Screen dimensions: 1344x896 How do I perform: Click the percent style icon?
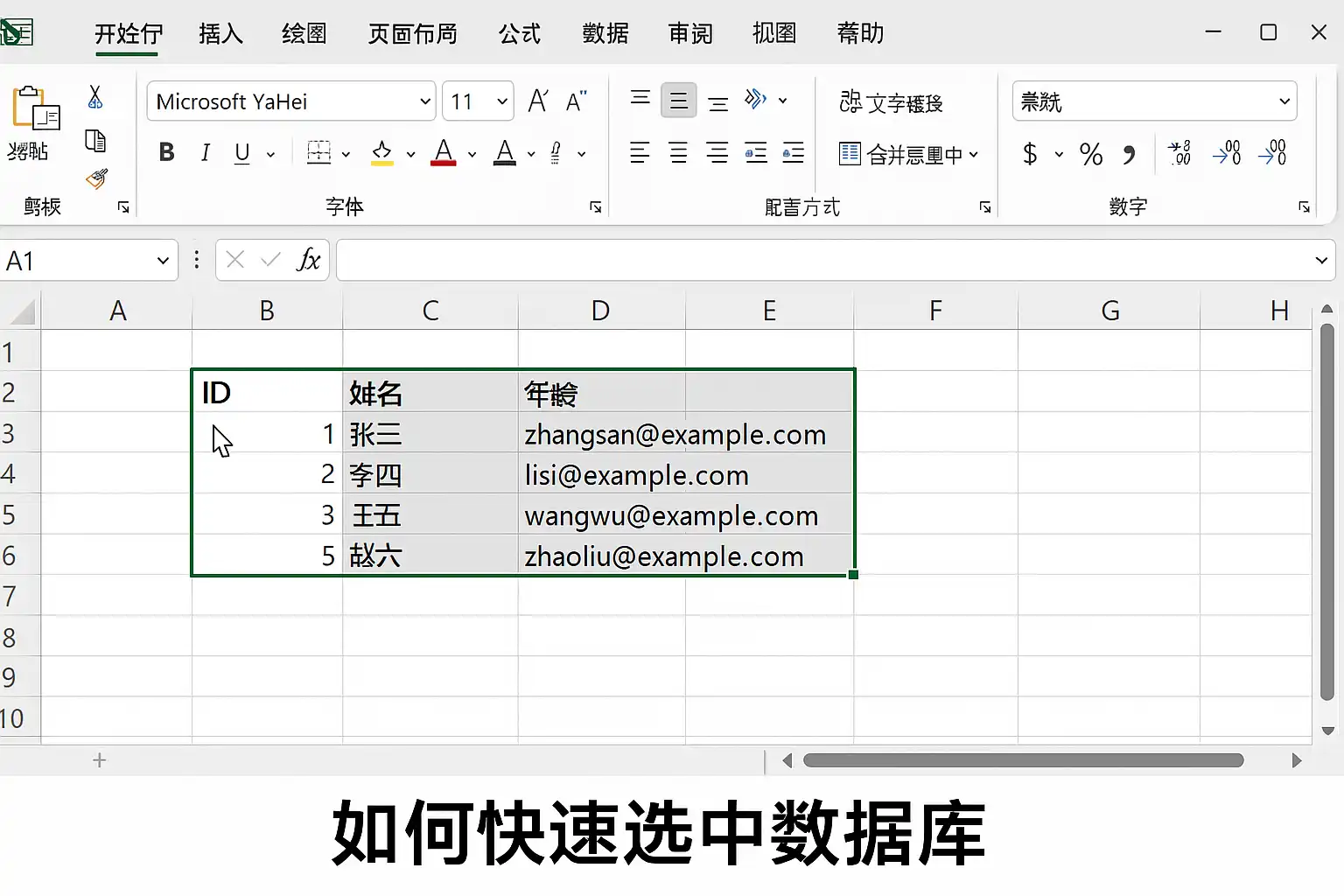pos(1090,154)
